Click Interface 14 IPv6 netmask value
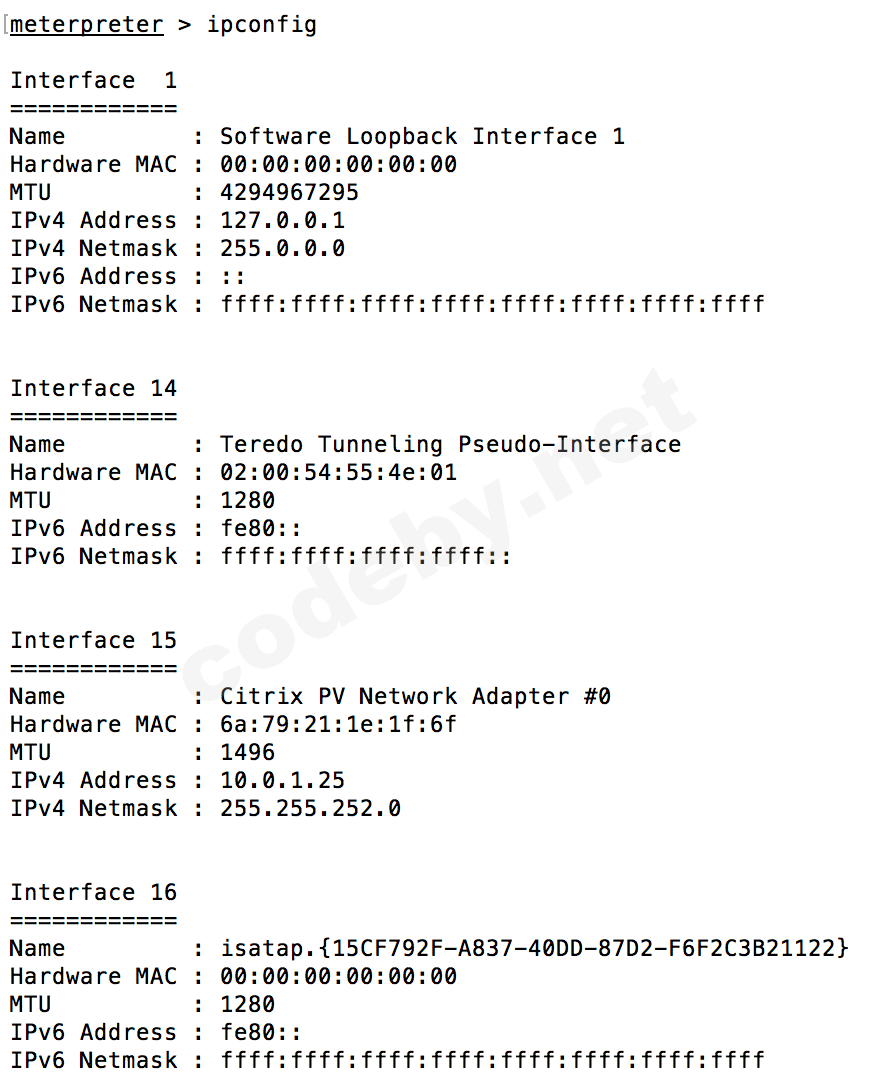Screen dimensions: 872x1088 (366, 557)
